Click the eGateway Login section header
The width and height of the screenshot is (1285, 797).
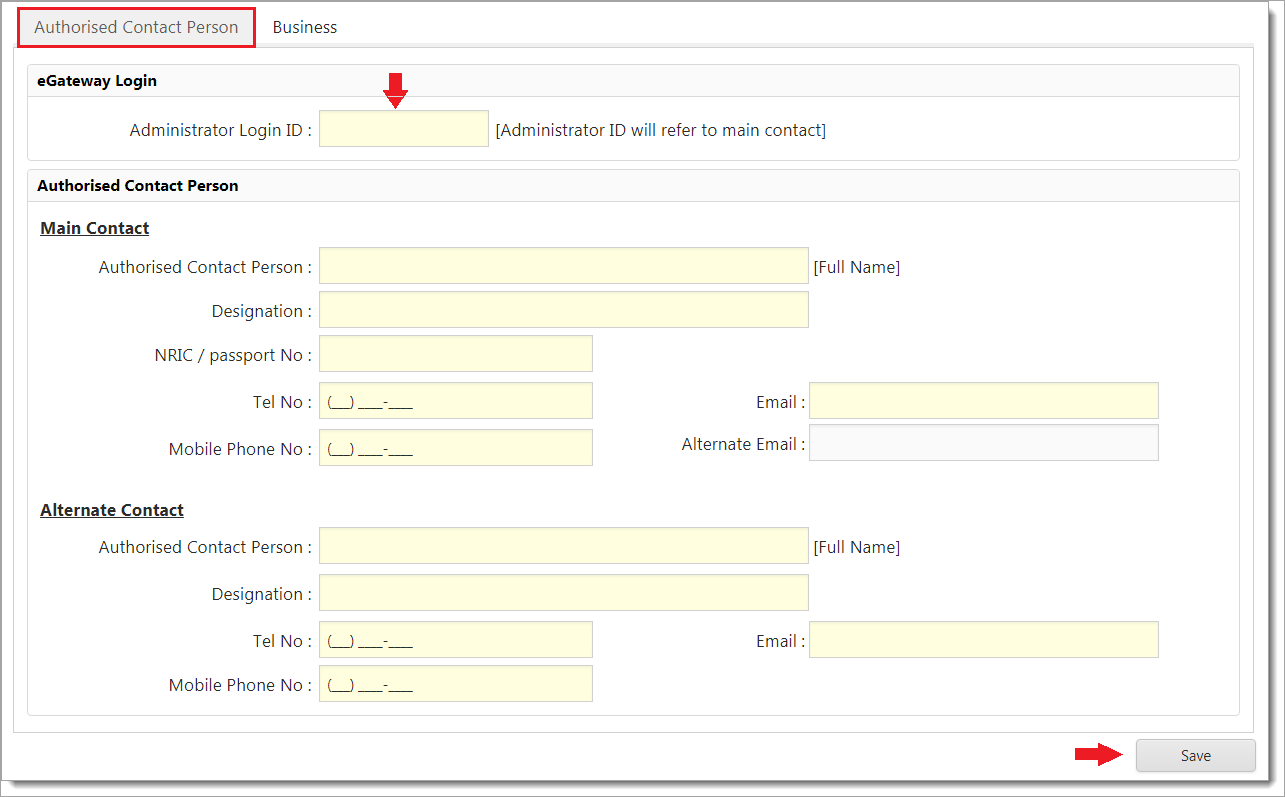pos(97,81)
